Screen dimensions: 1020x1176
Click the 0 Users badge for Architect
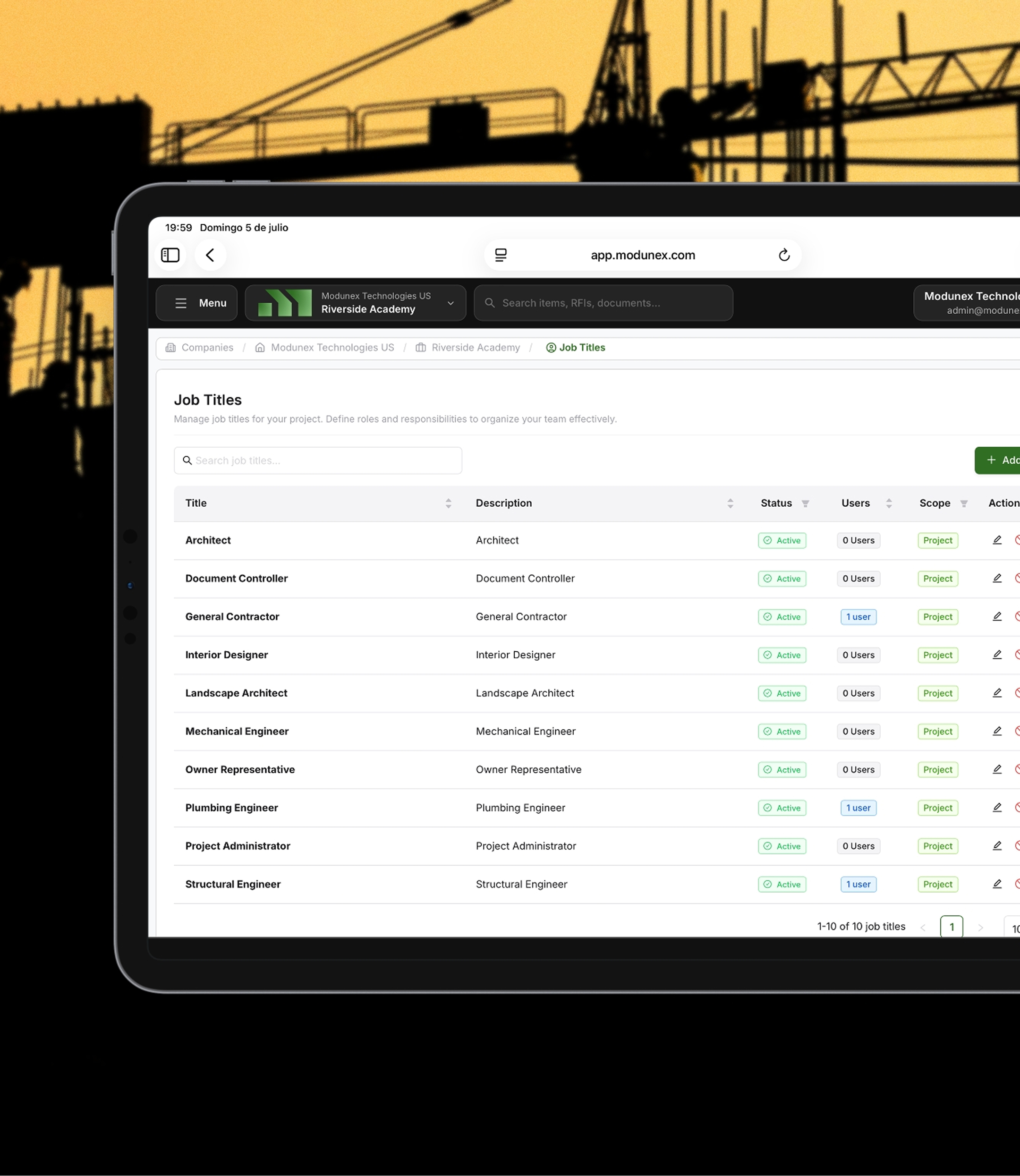(x=858, y=540)
